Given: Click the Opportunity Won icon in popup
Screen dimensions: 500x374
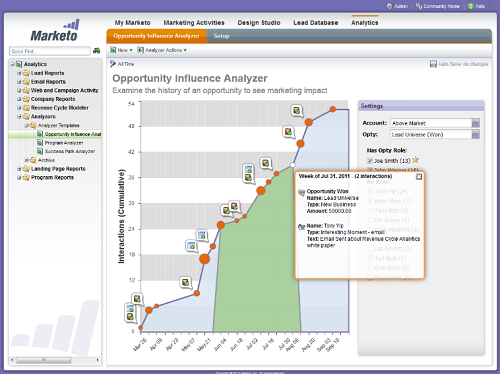Looking at the screenshot, I should pyautogui.click(x=301, y=192).
